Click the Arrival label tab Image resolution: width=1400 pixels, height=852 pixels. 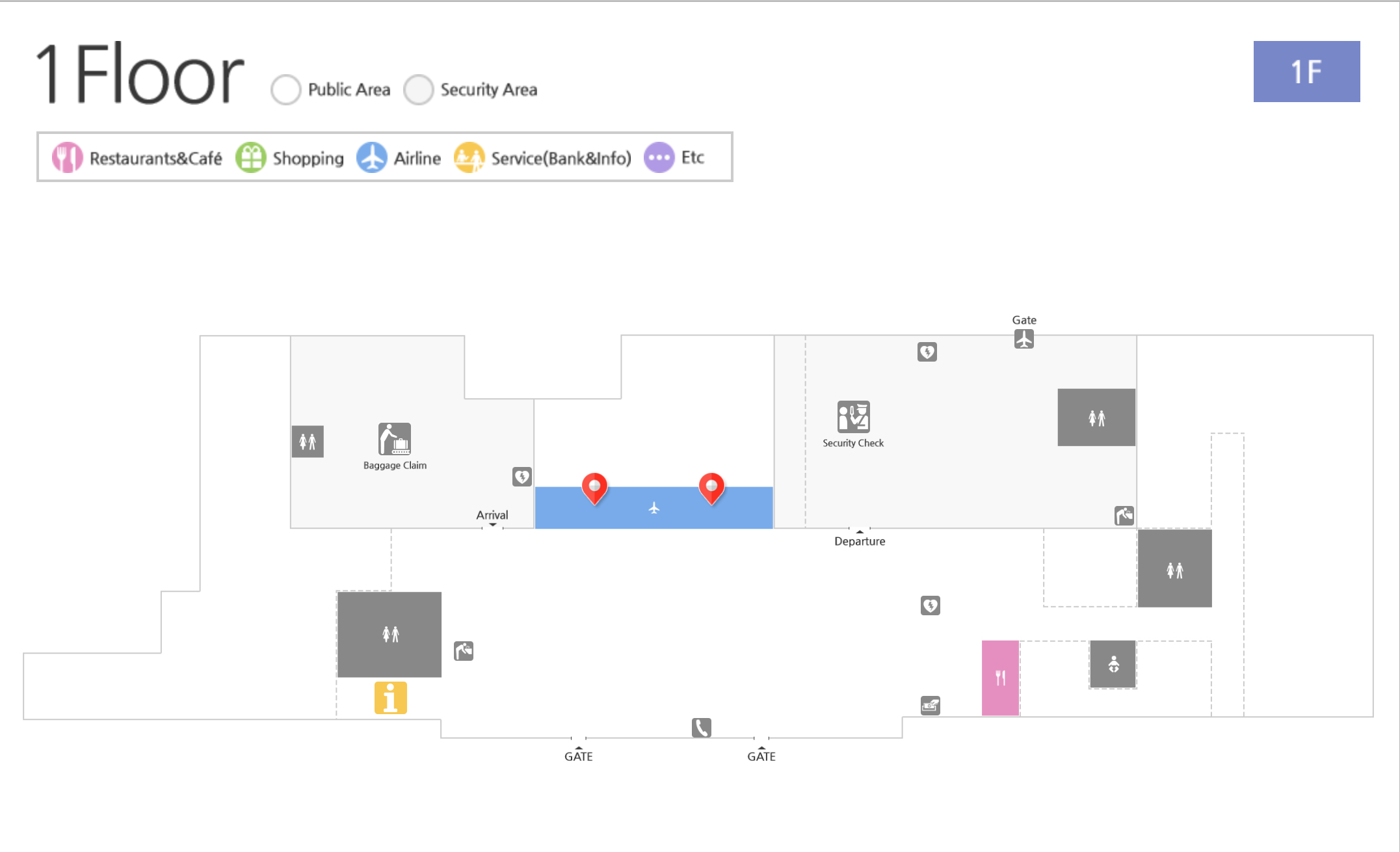tap(491, 514)
